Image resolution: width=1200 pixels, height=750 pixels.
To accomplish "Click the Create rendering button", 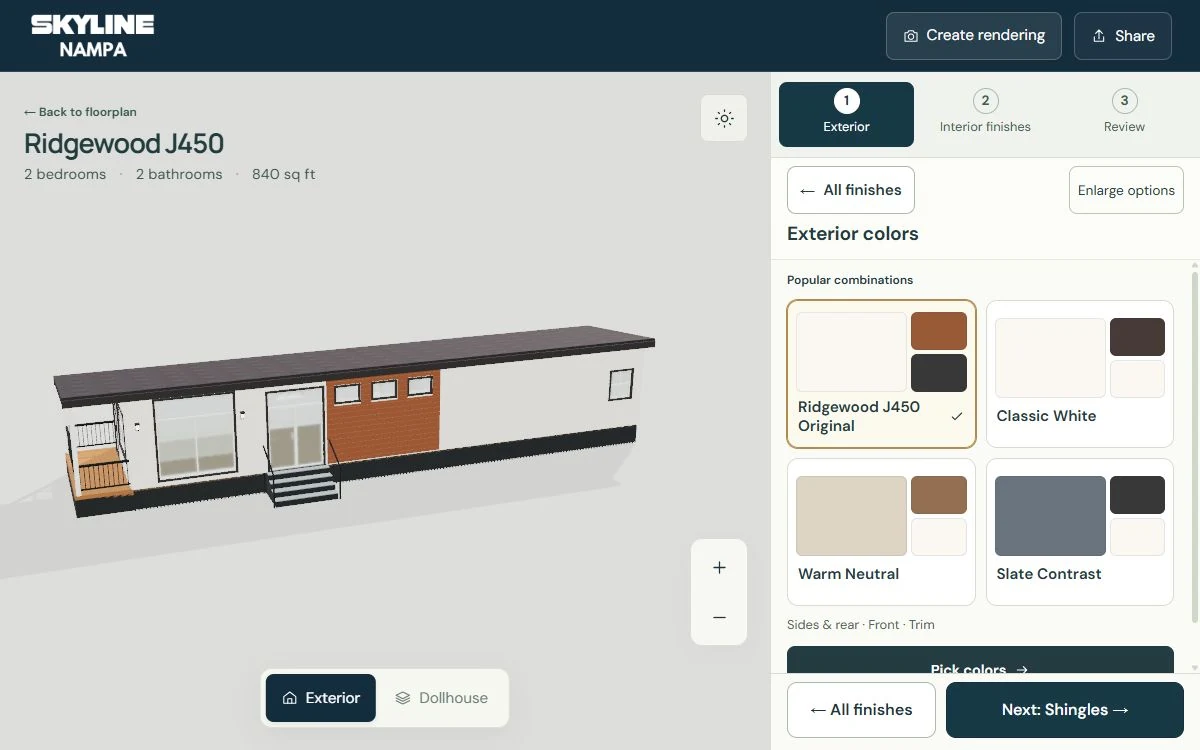I will tap(974, 36).
